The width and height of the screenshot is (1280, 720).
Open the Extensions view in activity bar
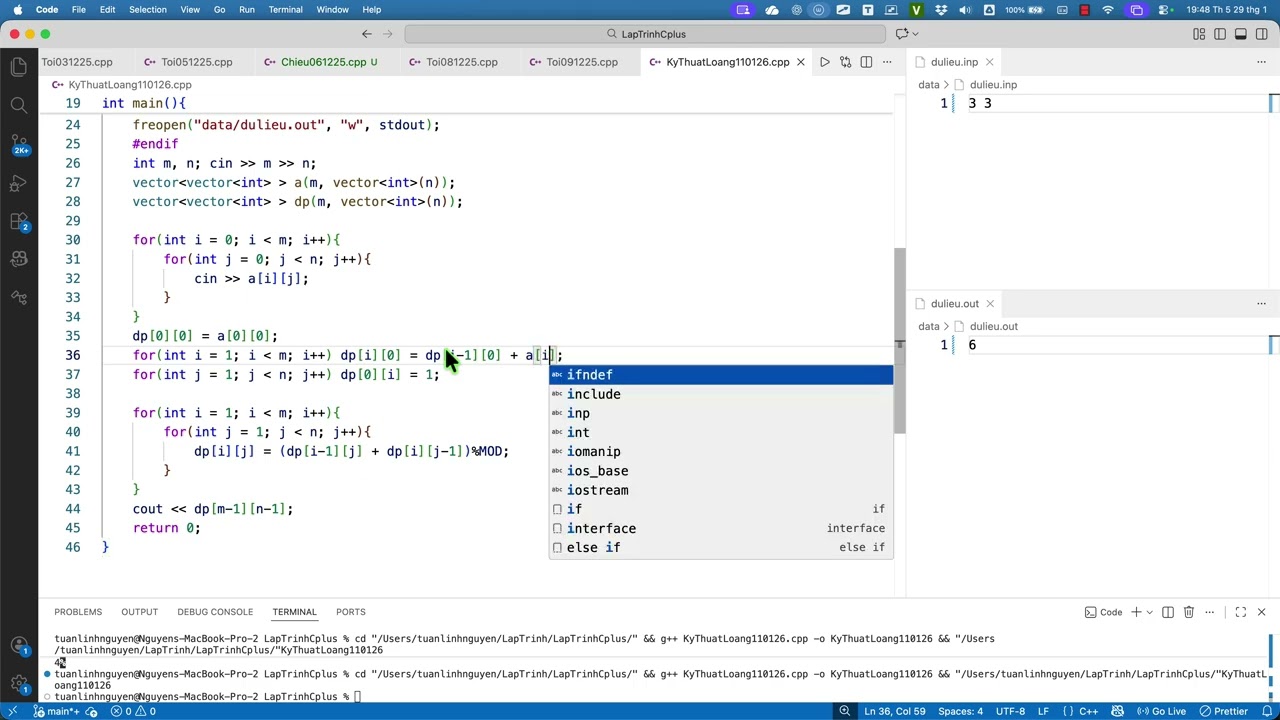pyautogui.click(x=18, y=221)
